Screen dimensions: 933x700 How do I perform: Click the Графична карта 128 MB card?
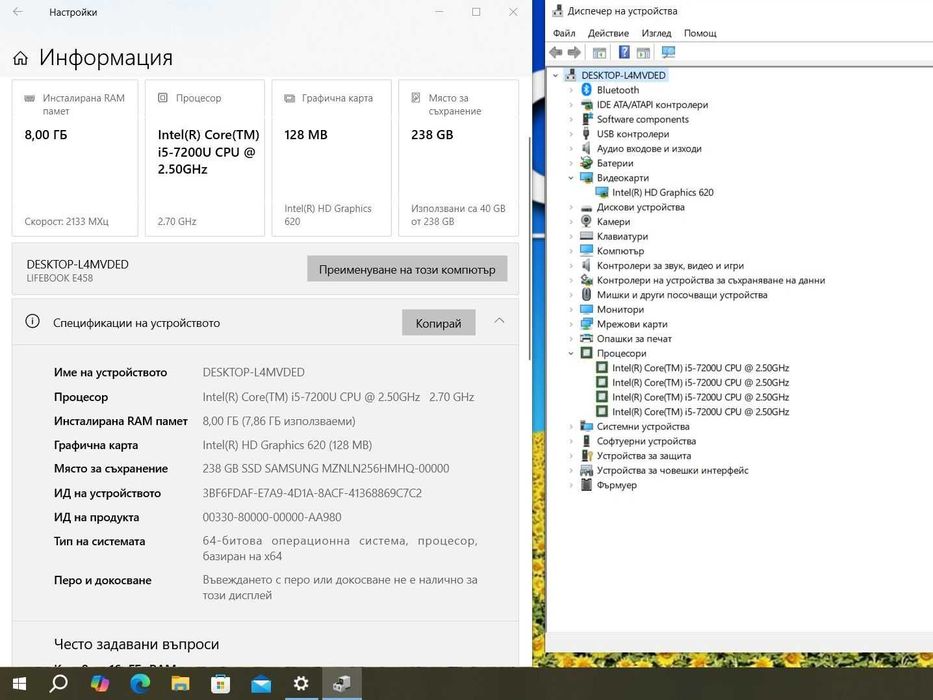coord(331,158)
